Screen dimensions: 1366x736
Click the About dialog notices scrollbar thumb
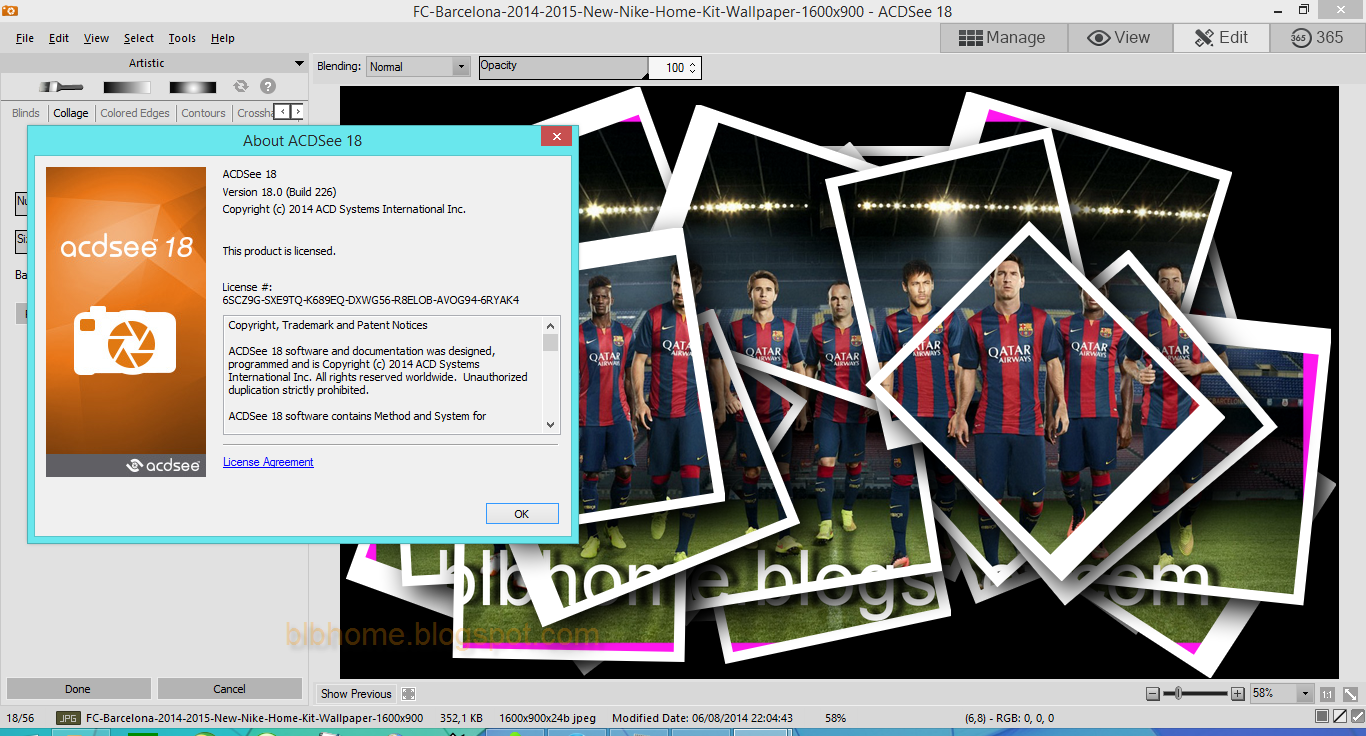point(550,342)
